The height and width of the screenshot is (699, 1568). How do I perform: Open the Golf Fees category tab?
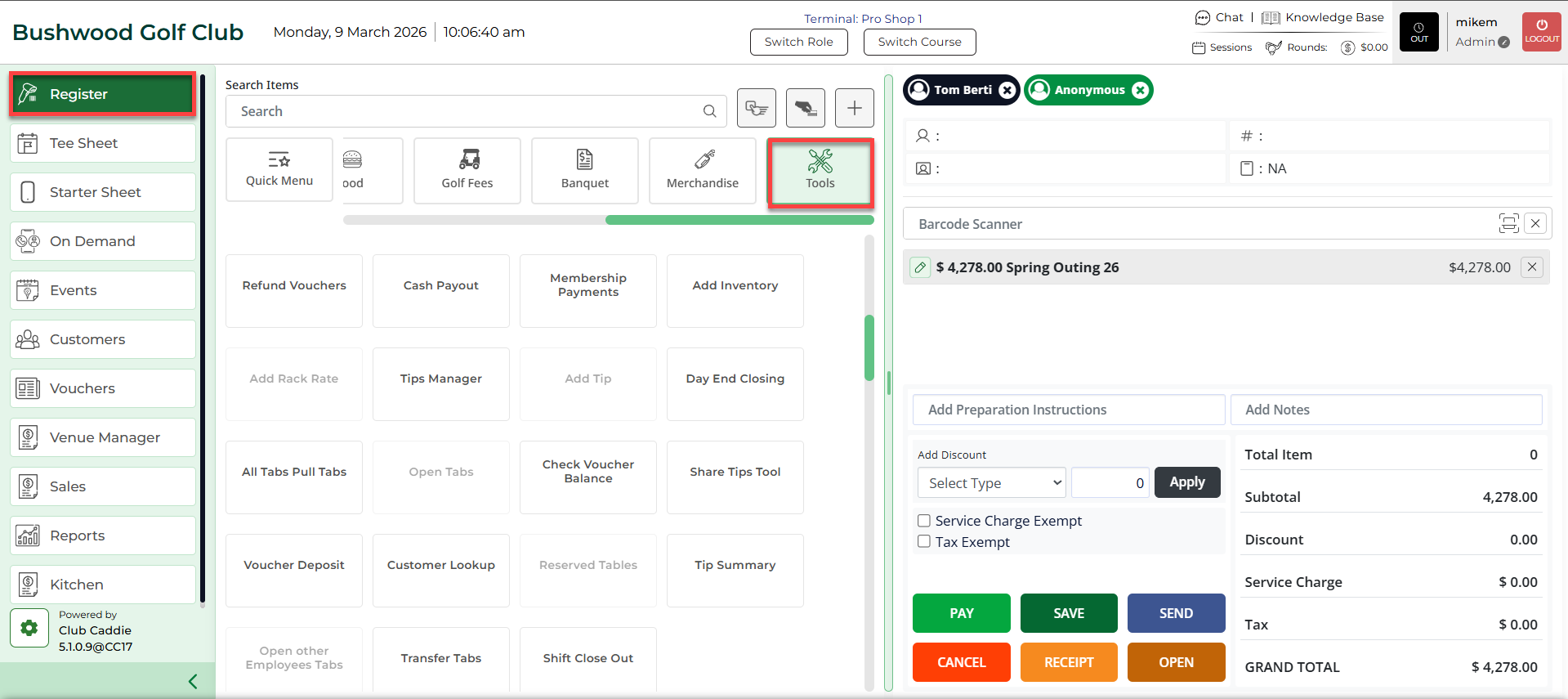tap(467, 170)
